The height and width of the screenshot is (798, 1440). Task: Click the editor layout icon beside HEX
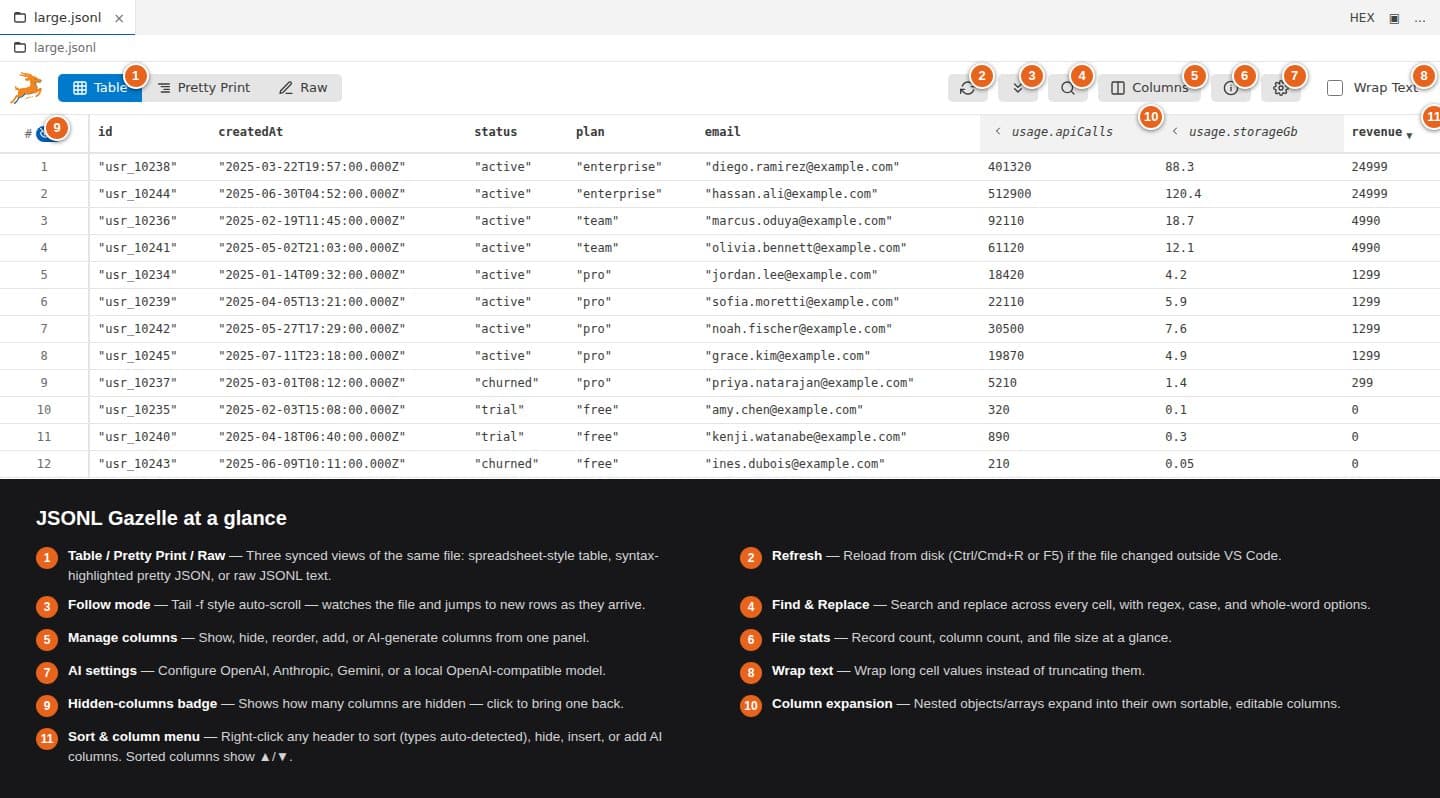pos(1394,18)
